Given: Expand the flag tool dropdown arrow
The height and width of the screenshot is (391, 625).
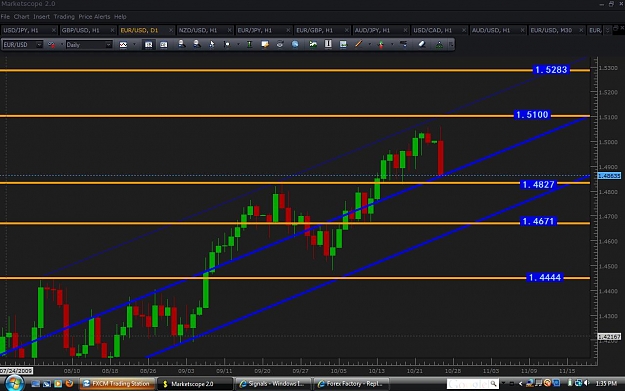Looking at the screenshot, I should 238,45.
